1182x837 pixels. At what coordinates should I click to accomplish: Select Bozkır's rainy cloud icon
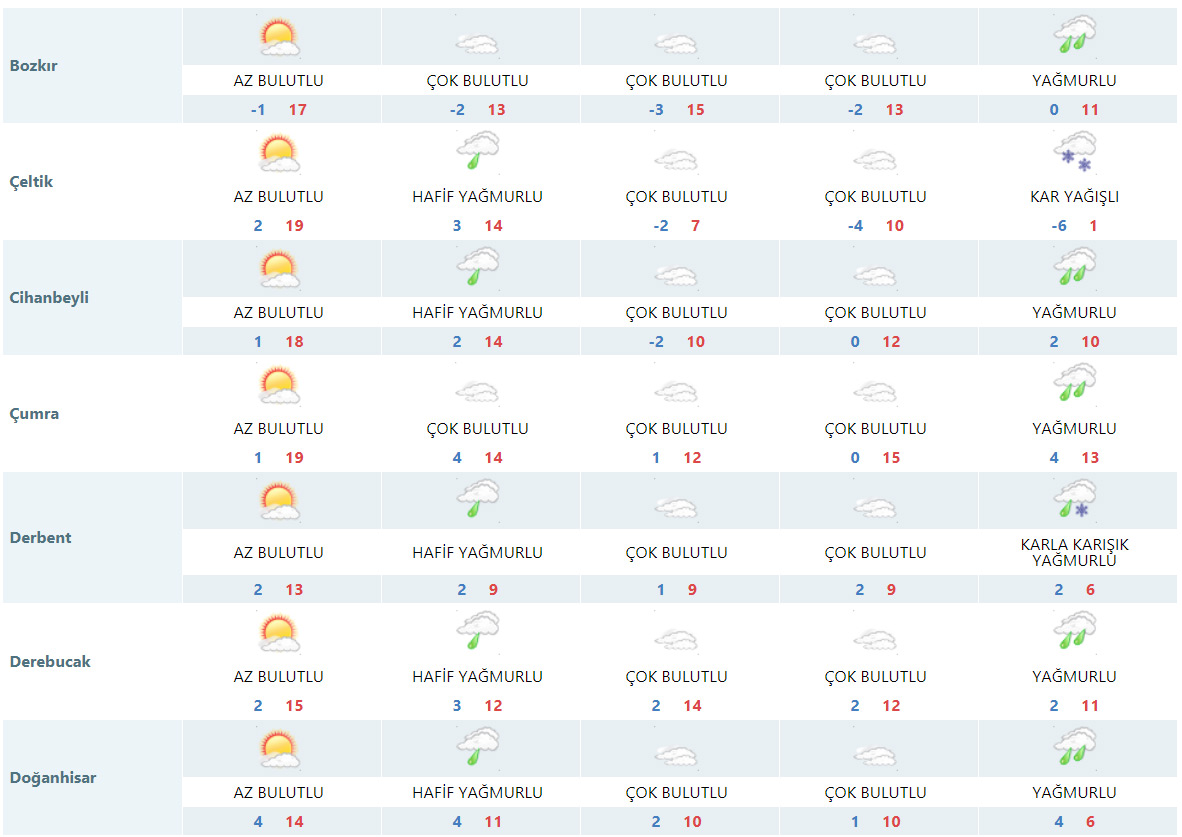pos(1074,37)
